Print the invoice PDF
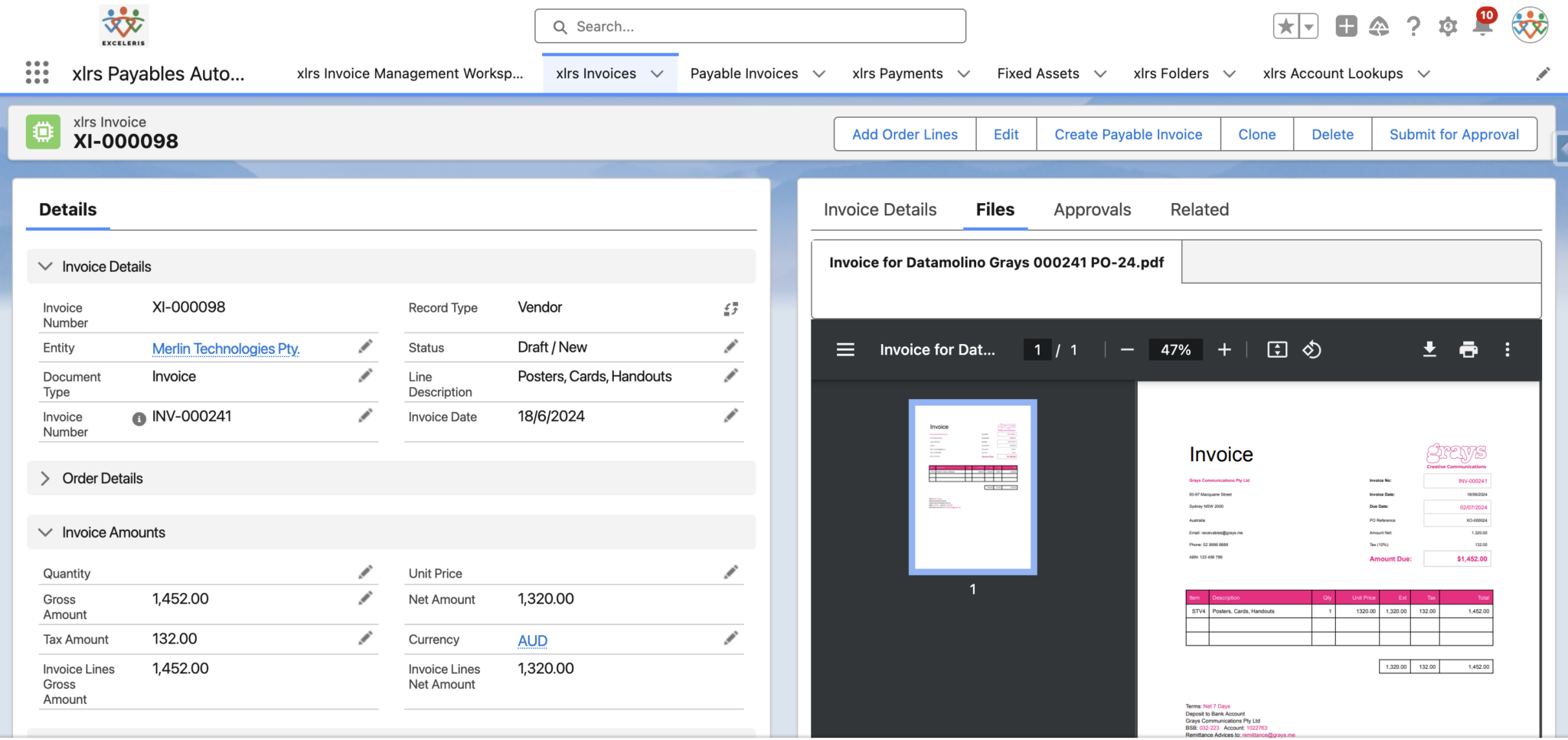Viewport: 1568px width, 740px height. tap(1468, 349)
